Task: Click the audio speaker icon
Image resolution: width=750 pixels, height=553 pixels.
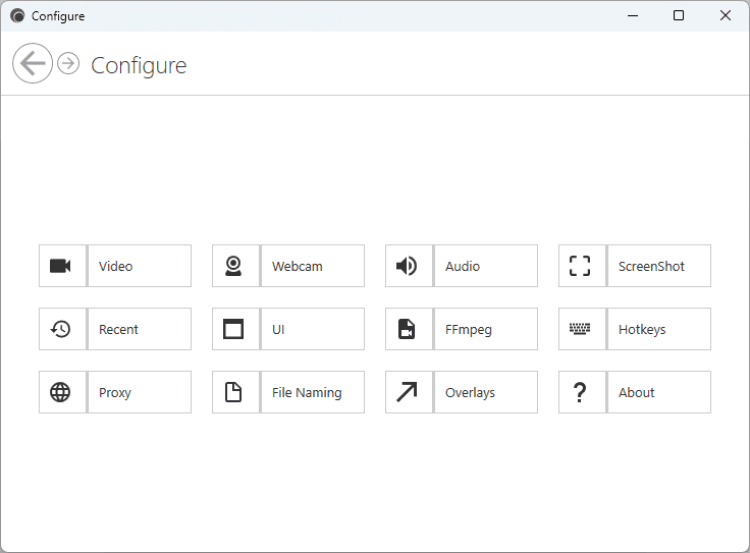Action: point(407,266)
